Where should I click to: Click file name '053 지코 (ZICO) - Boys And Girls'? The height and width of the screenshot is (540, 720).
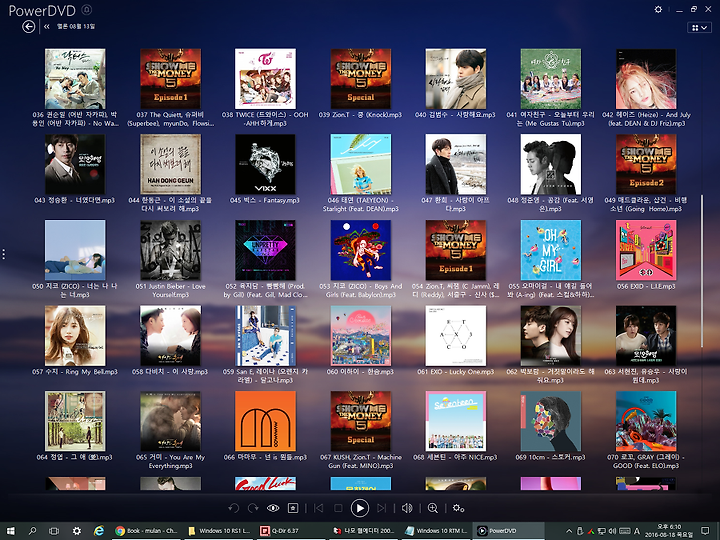point(360,290)
